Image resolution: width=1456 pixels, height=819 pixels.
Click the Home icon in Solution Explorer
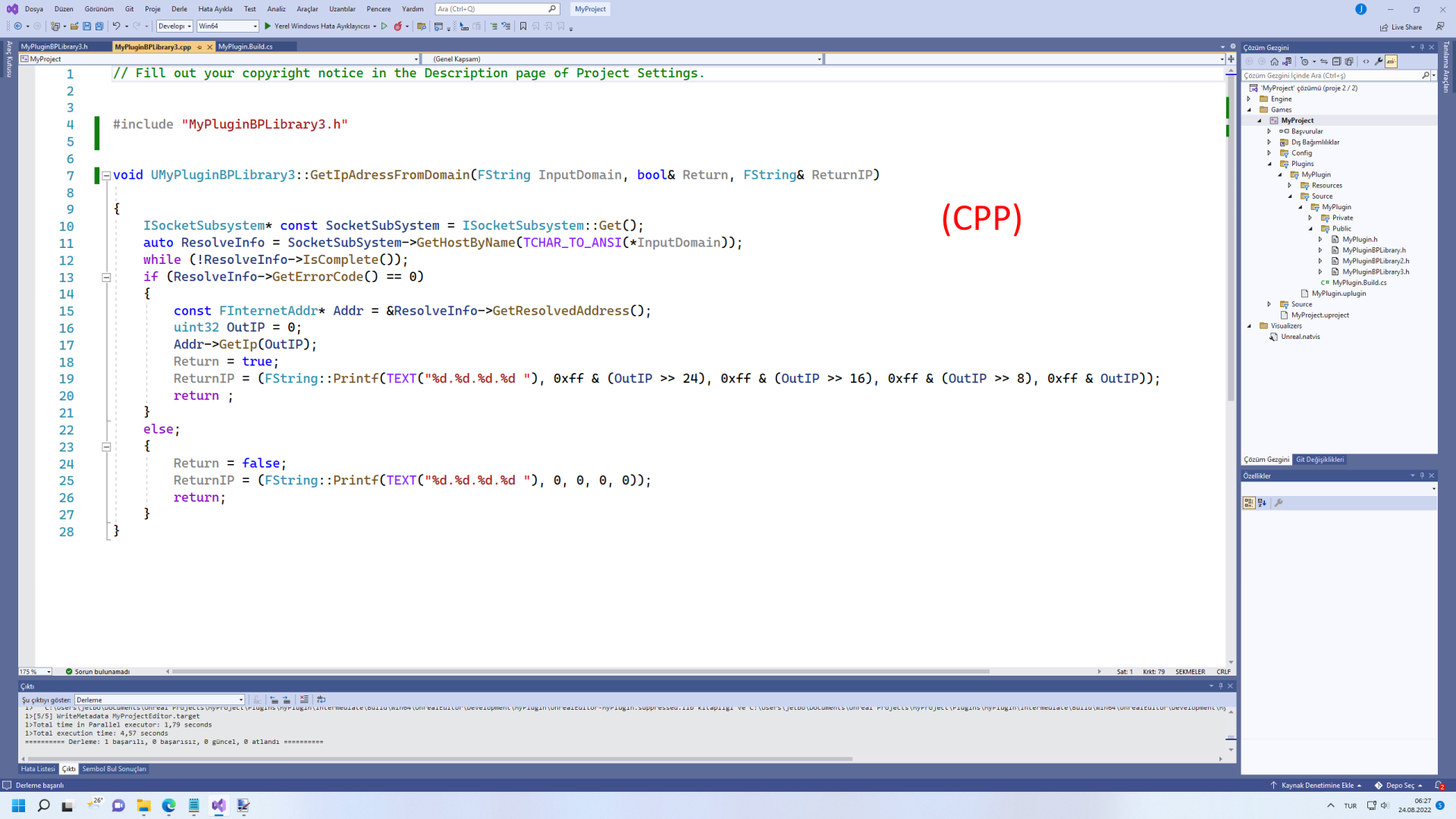pos(1274,61)
